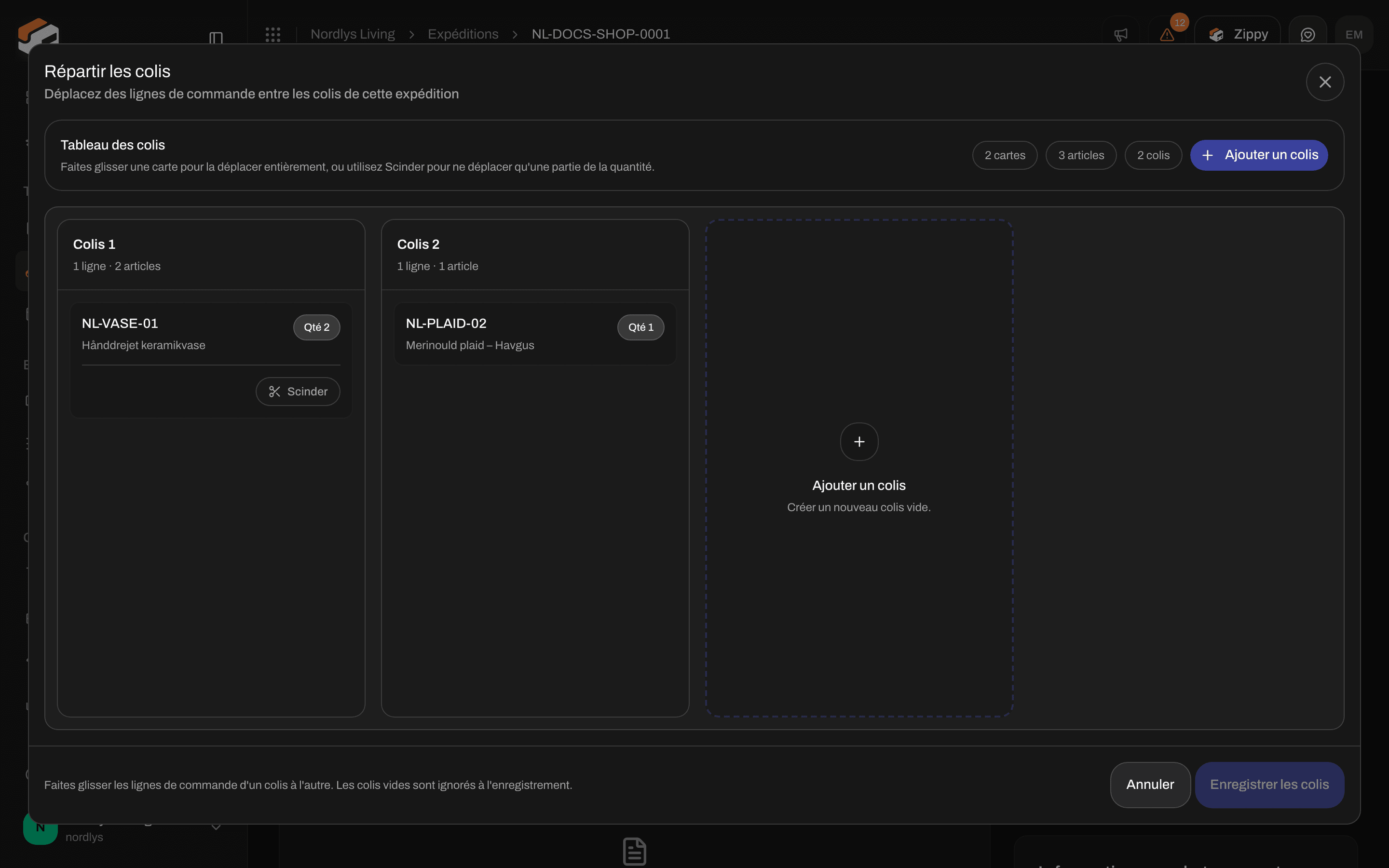Viewport: 1389px width, 868px height.
Task: Click Merinould plaid – Havgus description
Action: tap(470, 345)
